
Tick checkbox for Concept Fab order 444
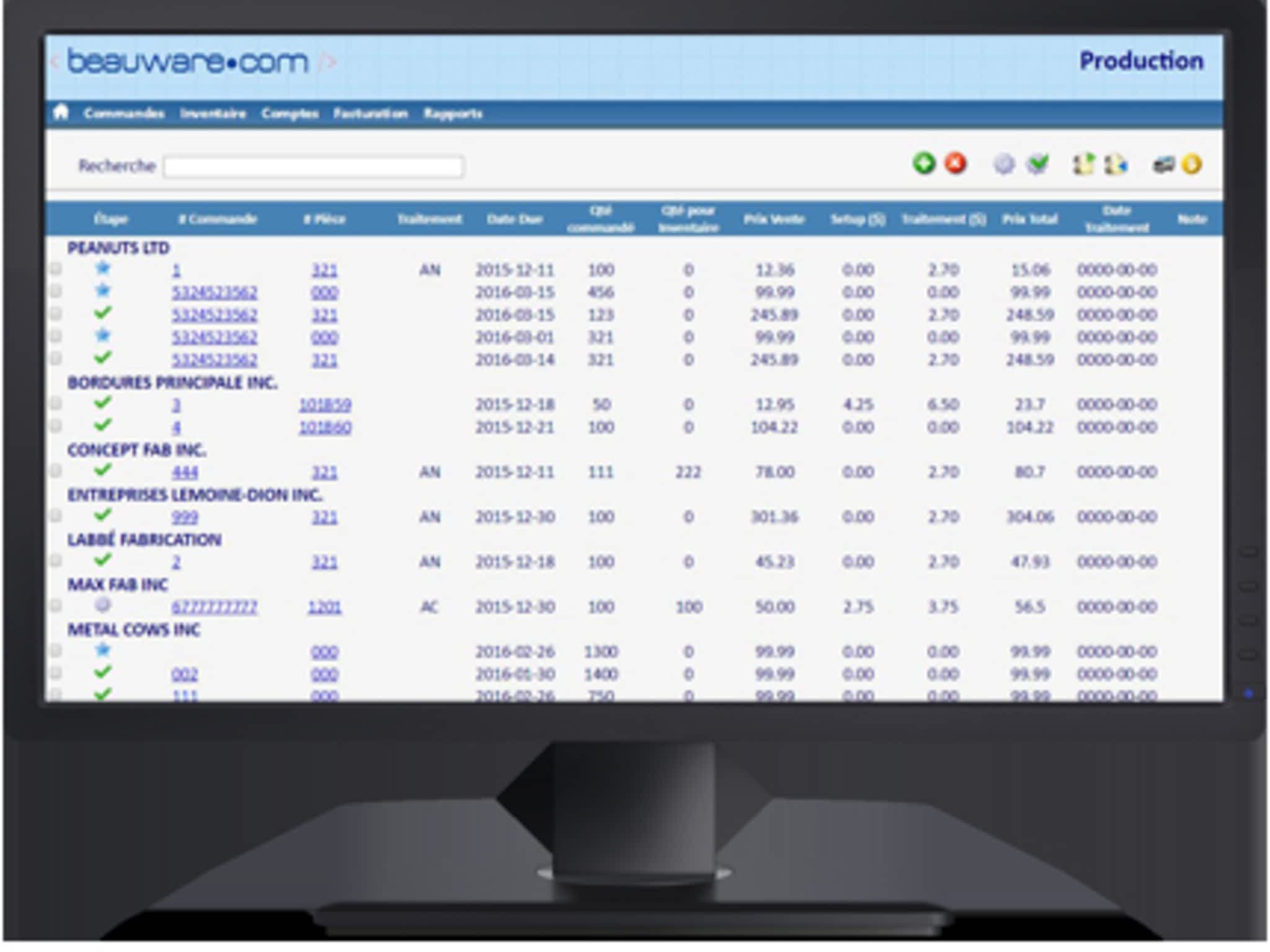point(56,471)
